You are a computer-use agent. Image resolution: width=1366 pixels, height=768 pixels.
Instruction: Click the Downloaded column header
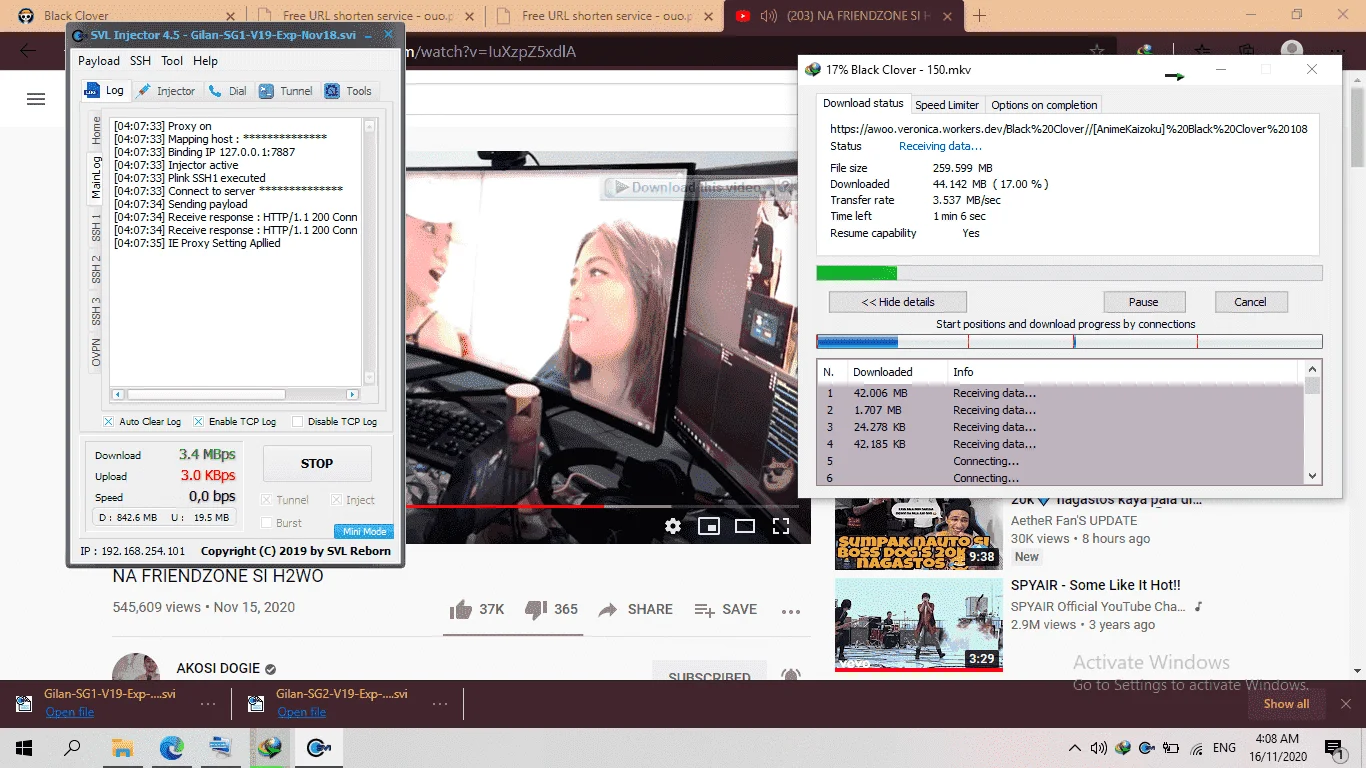coord(896,372)
